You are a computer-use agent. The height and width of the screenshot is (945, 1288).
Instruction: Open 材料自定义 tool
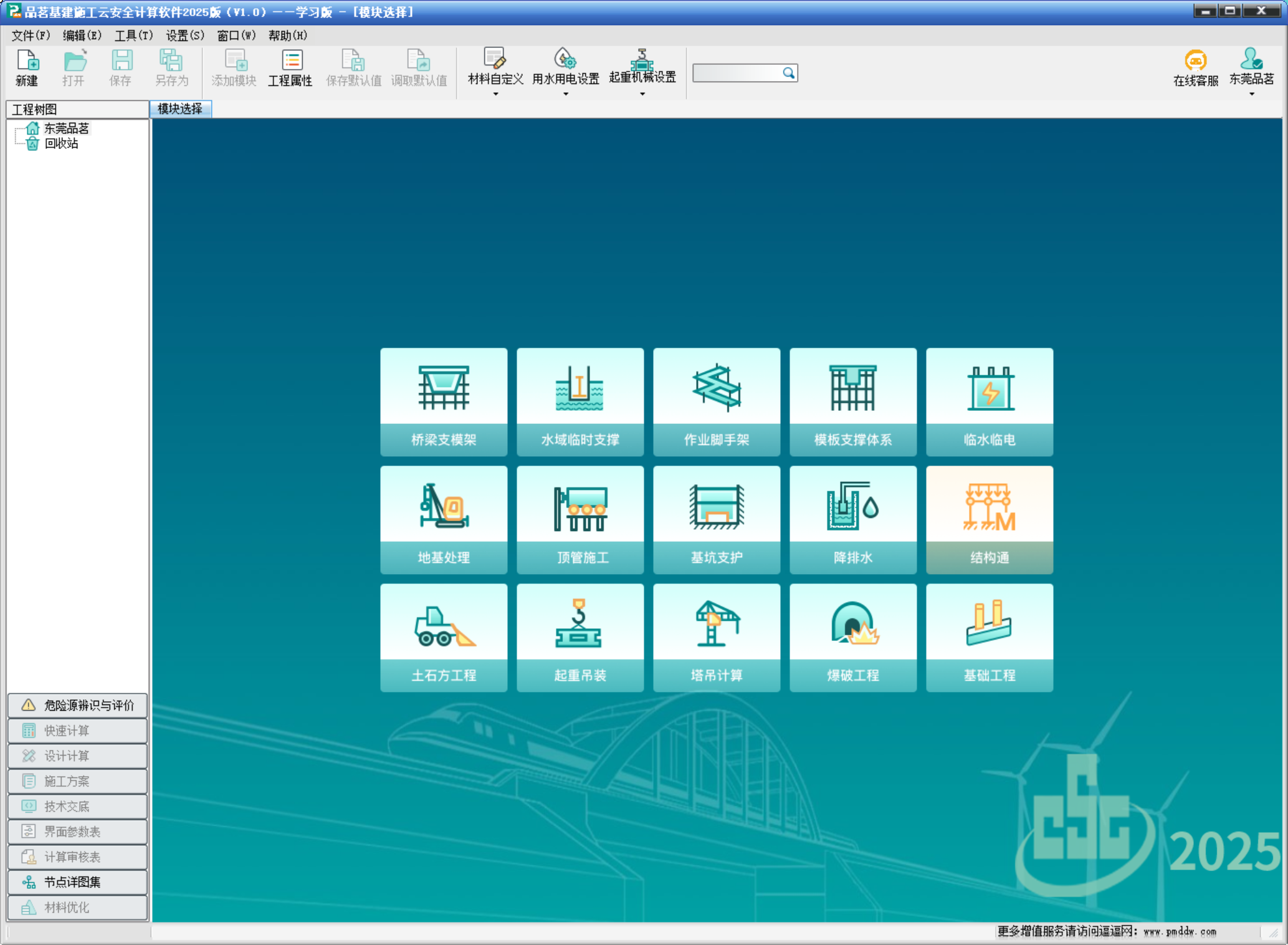495,66
